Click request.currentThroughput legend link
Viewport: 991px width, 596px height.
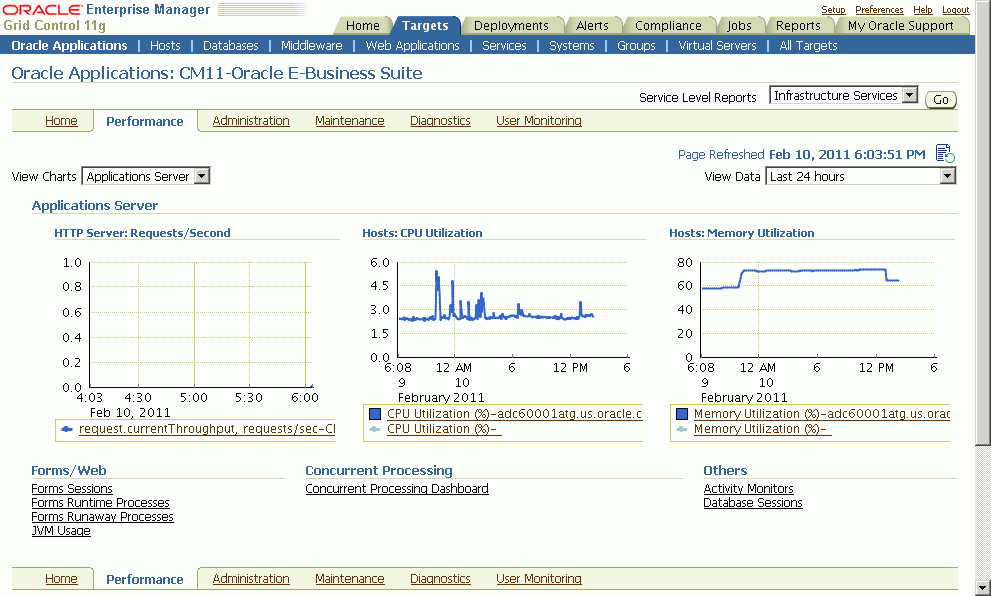tap(207, 429)
